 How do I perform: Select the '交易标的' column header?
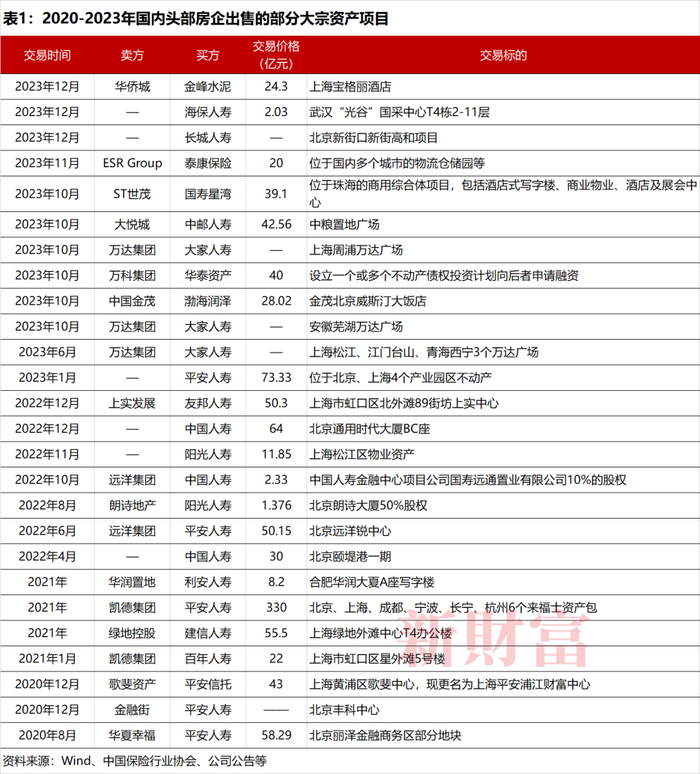pyautogui.click(x=503, y=55)
